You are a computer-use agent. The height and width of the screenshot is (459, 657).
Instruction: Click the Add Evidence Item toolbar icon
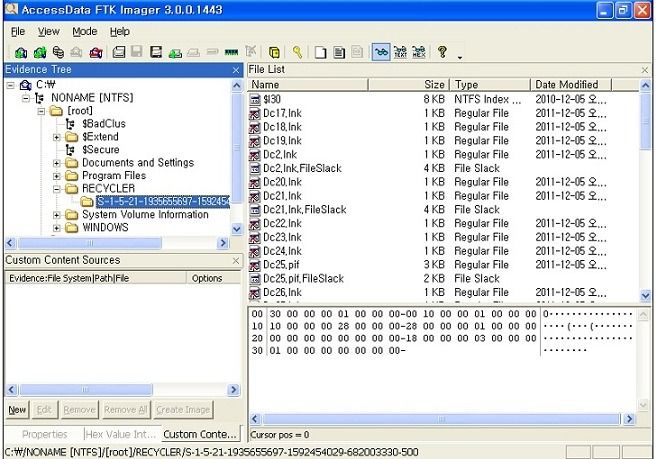coord(21,52)
